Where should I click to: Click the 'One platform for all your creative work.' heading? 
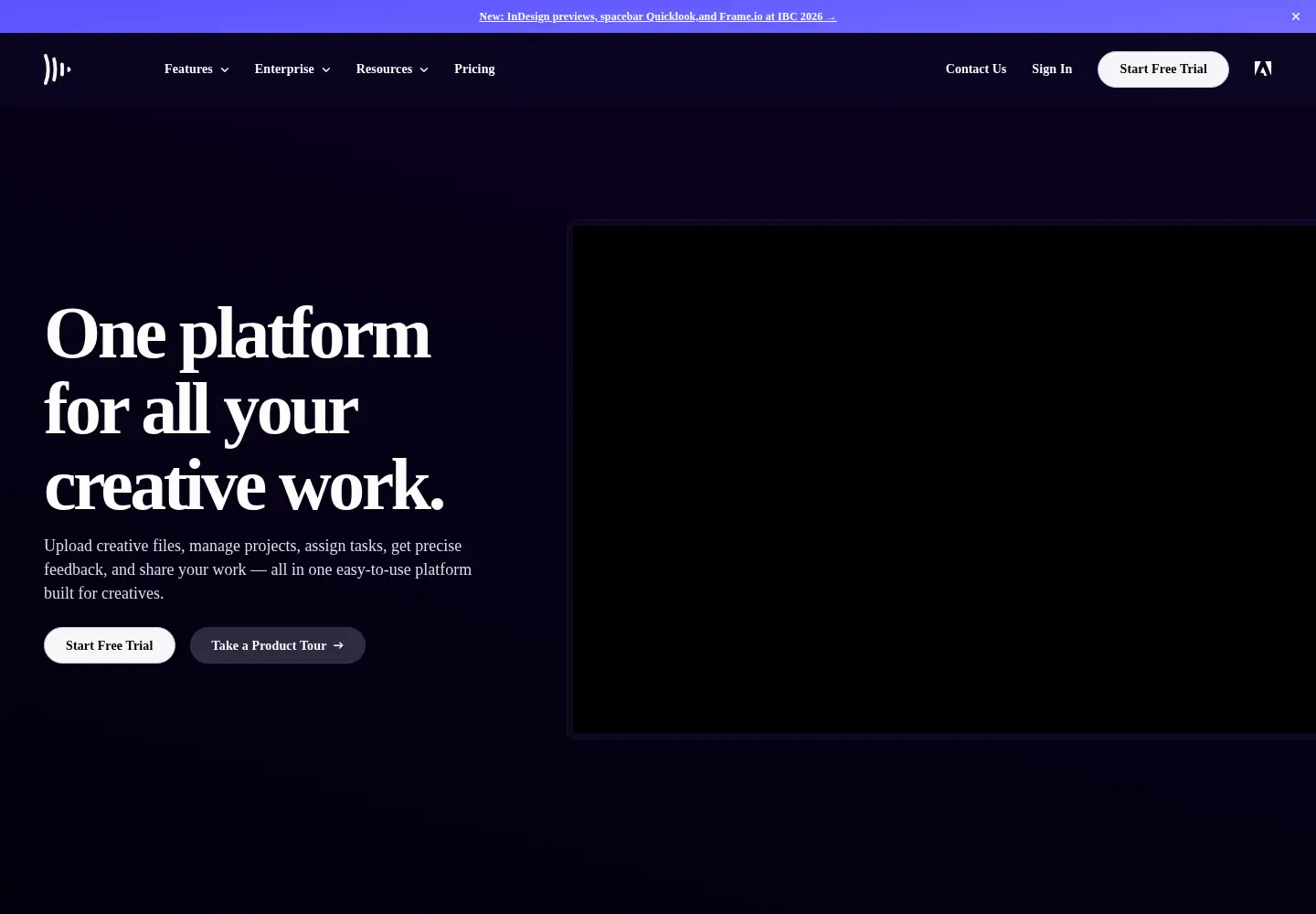point(245,409)
